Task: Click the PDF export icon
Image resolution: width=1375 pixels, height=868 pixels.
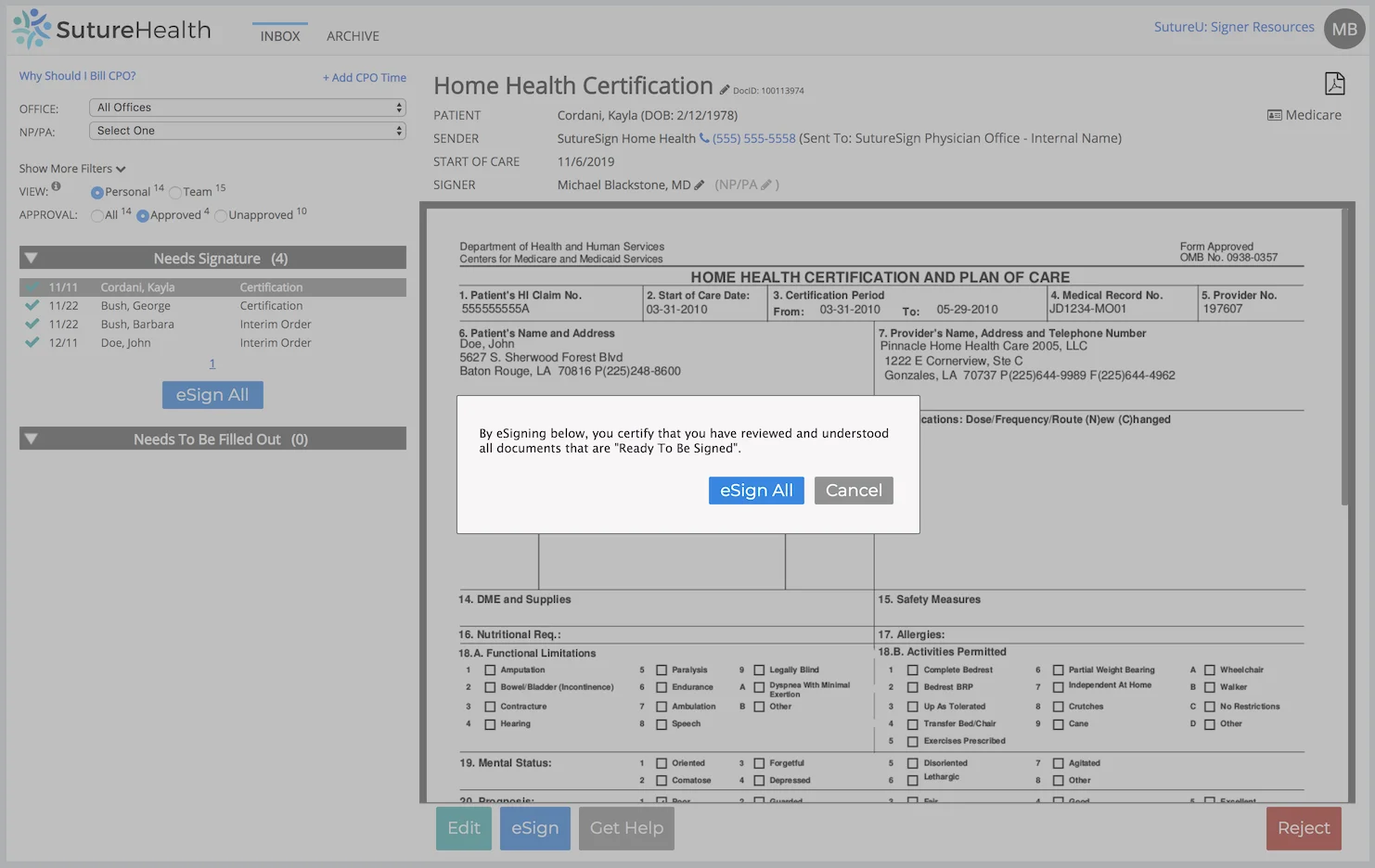Action: (x=1334, y=83)
